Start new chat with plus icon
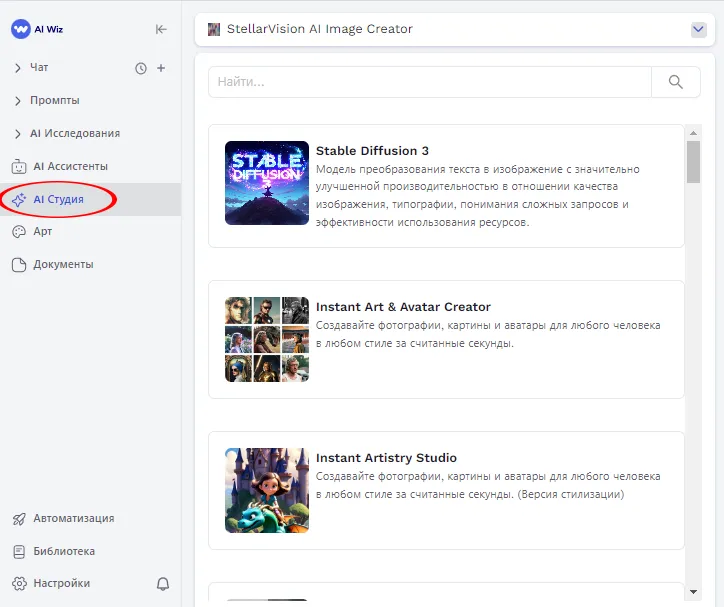Image resolution: width=724 pixels, height=607 pixels. pos(161,68)
